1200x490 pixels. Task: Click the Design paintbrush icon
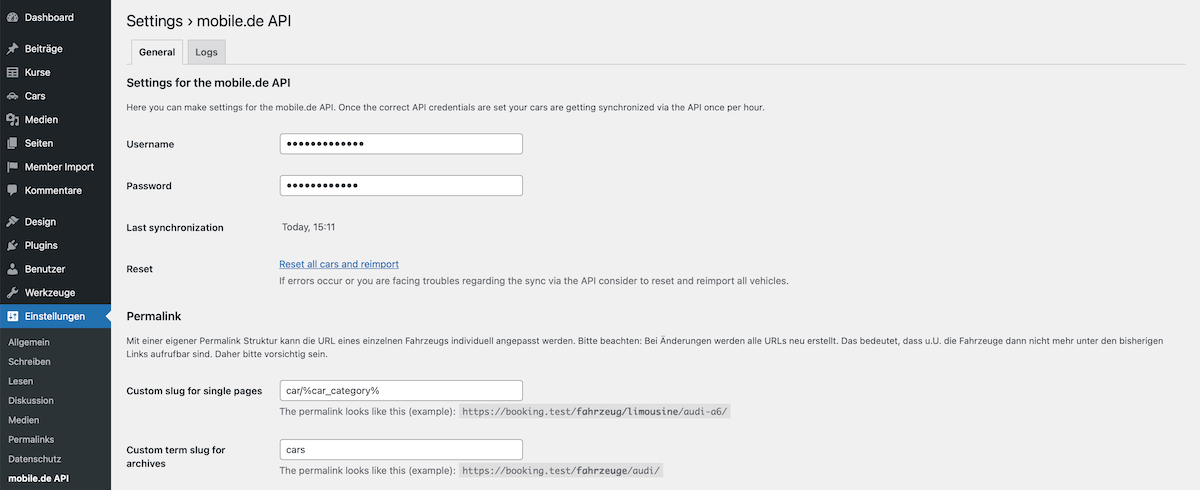coord(12,221)
